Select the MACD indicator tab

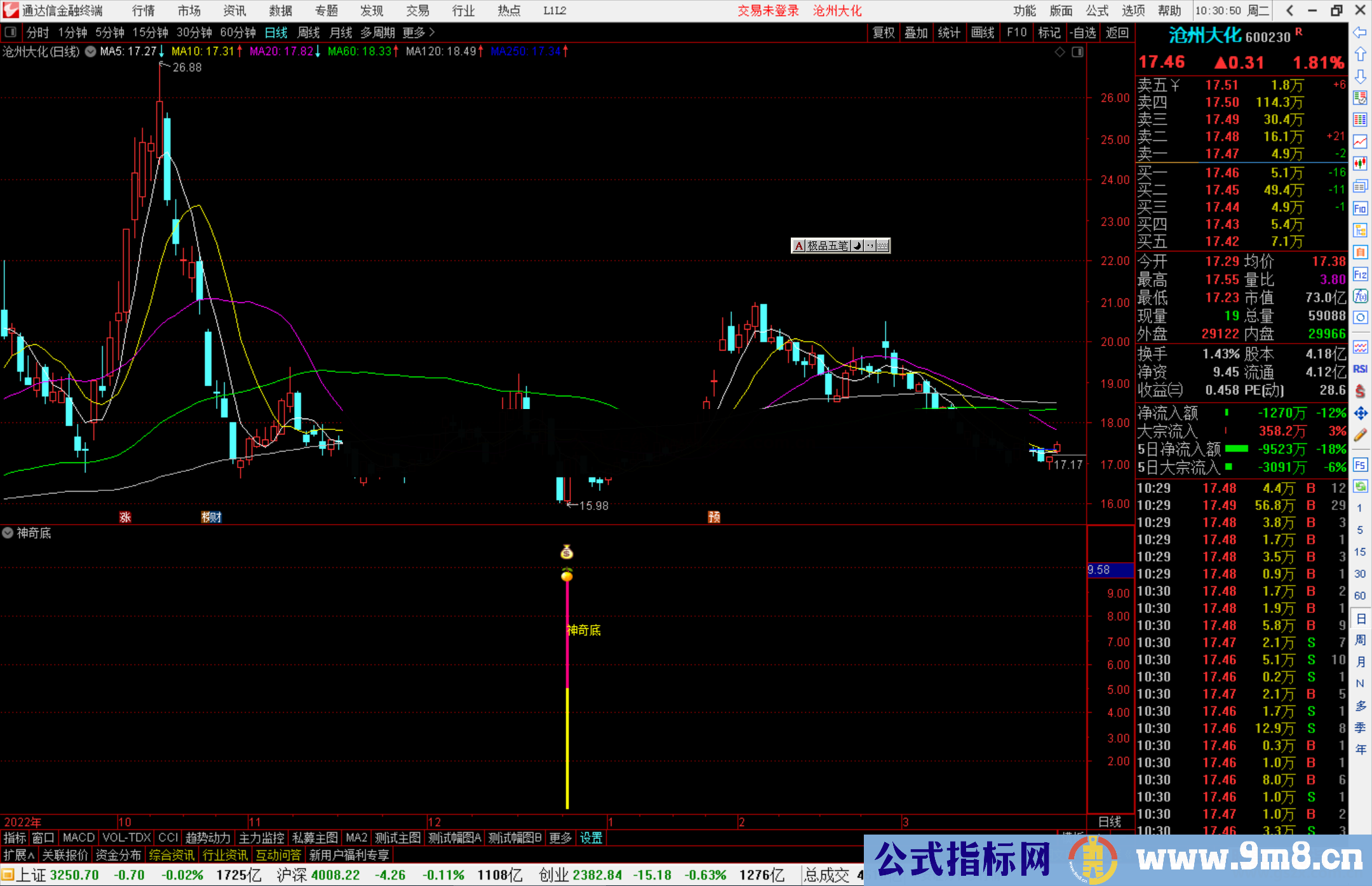pyautogui.click(x=79, y=838)
